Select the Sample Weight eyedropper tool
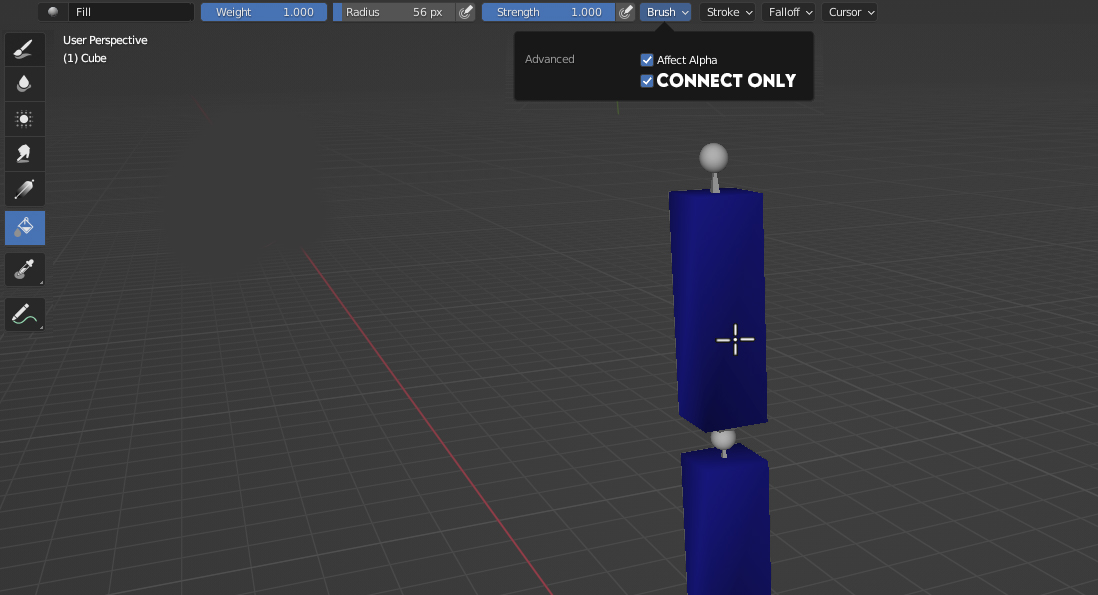Image resolution: width=1098 pixels, height=595 pixels. click(25, 270)
